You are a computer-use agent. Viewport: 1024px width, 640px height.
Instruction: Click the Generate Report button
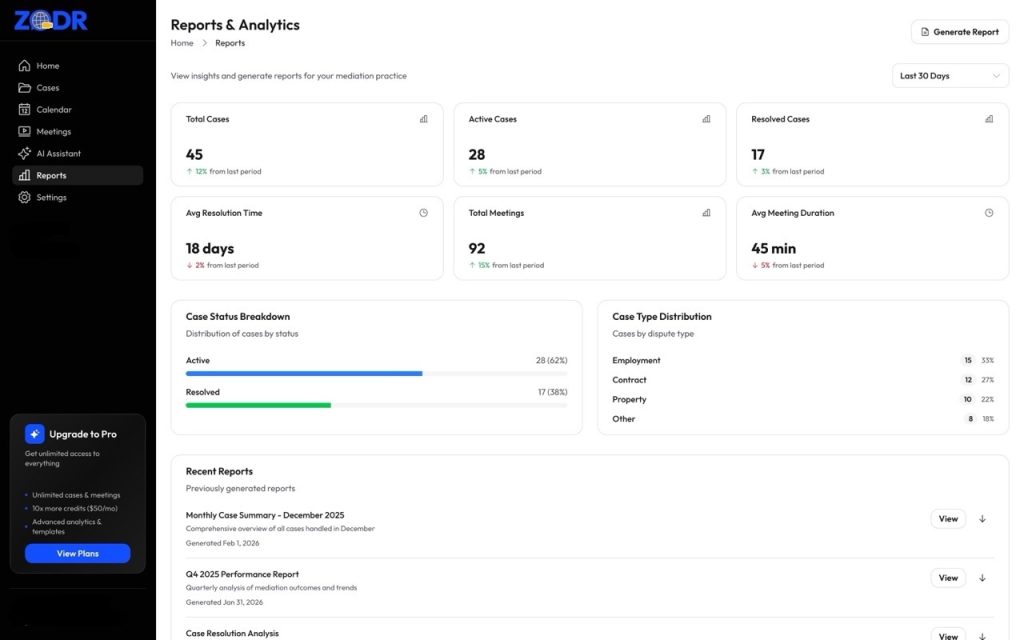tap(959, 32)
